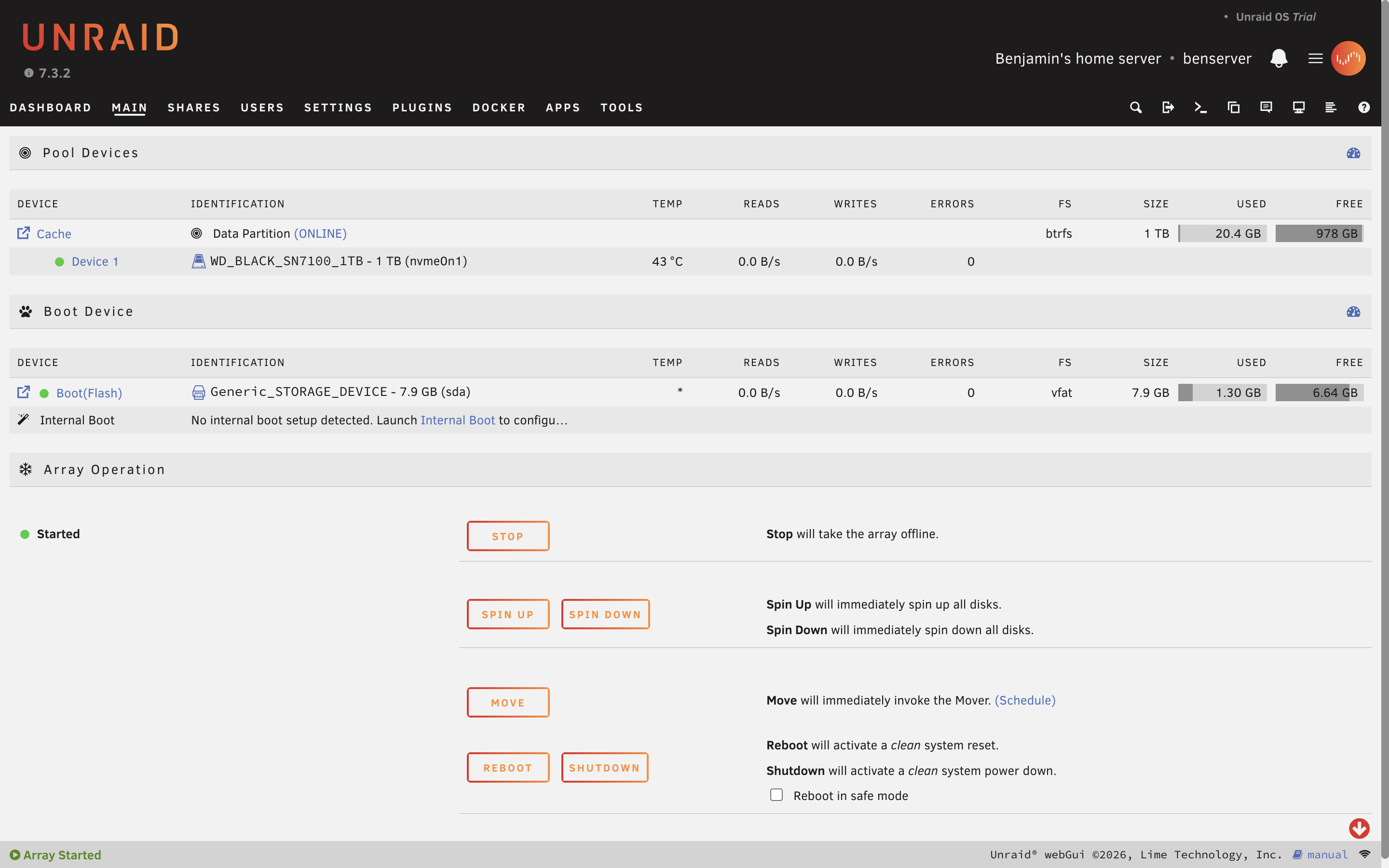Open the manual link in footer

pyautogui.click(x=1327, y=855)
